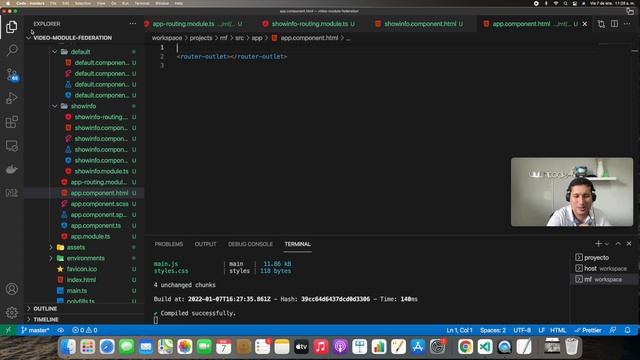Change end of line sequence LF
This screenshot has width=640, height=360.
pyautogui.click(x=541, y=330)
